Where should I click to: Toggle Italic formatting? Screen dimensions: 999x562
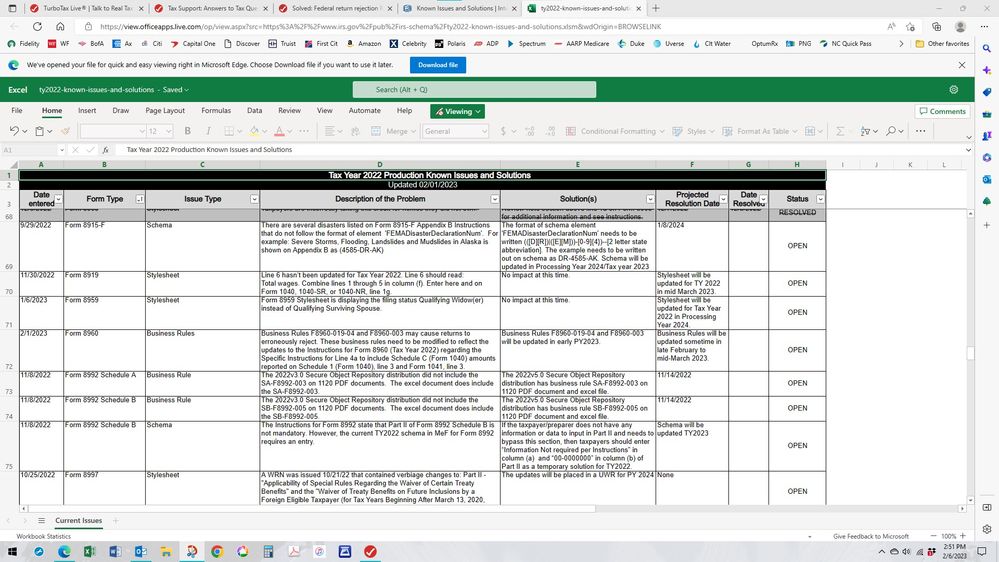208,131
